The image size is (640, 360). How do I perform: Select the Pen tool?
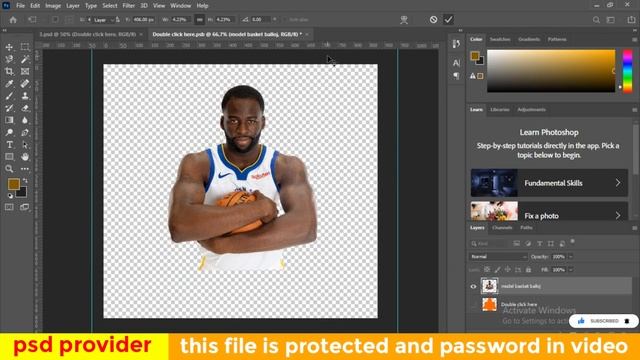pyautogui.click(x=25, y=132)
